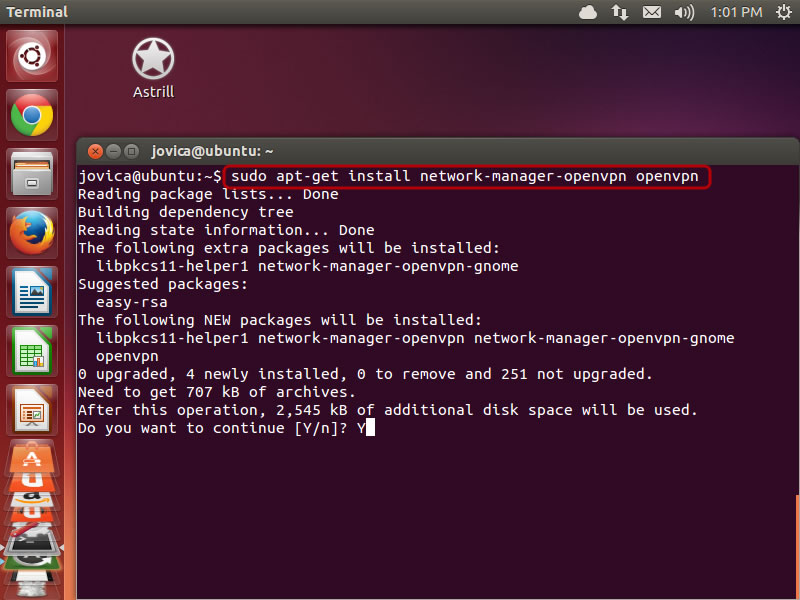800x600 pixels.
Task: Open LibreOffice Writer launcher icon
Action: click(32, 292)
